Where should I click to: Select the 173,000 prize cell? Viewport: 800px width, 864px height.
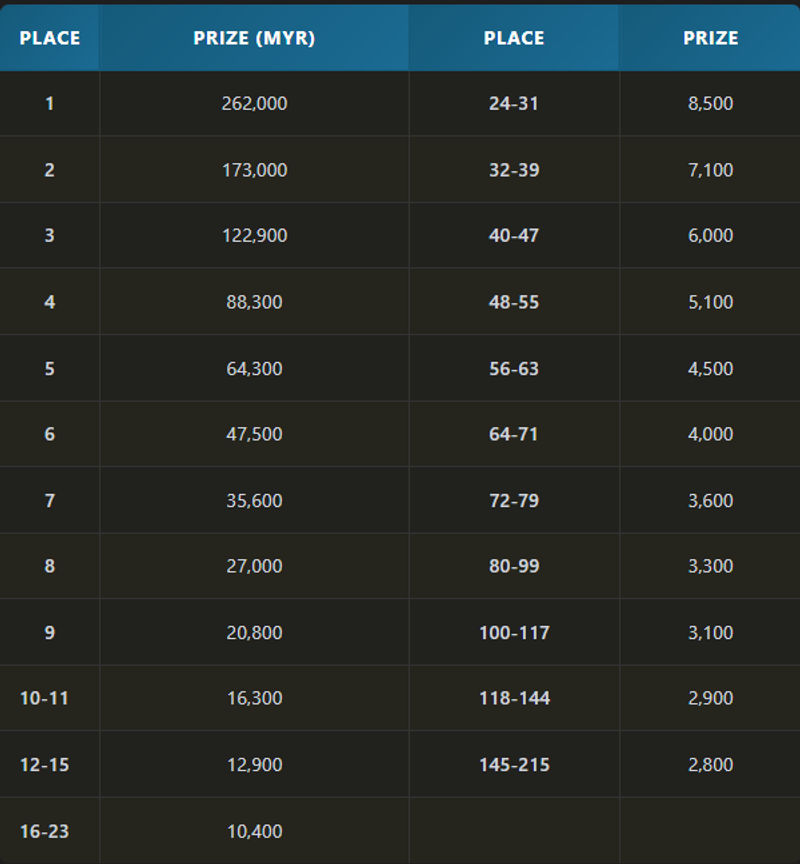point(254,170)
